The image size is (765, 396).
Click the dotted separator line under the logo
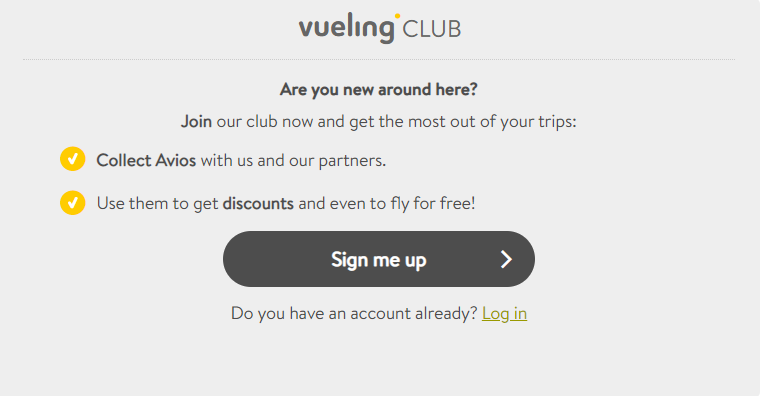click(379, 59)
